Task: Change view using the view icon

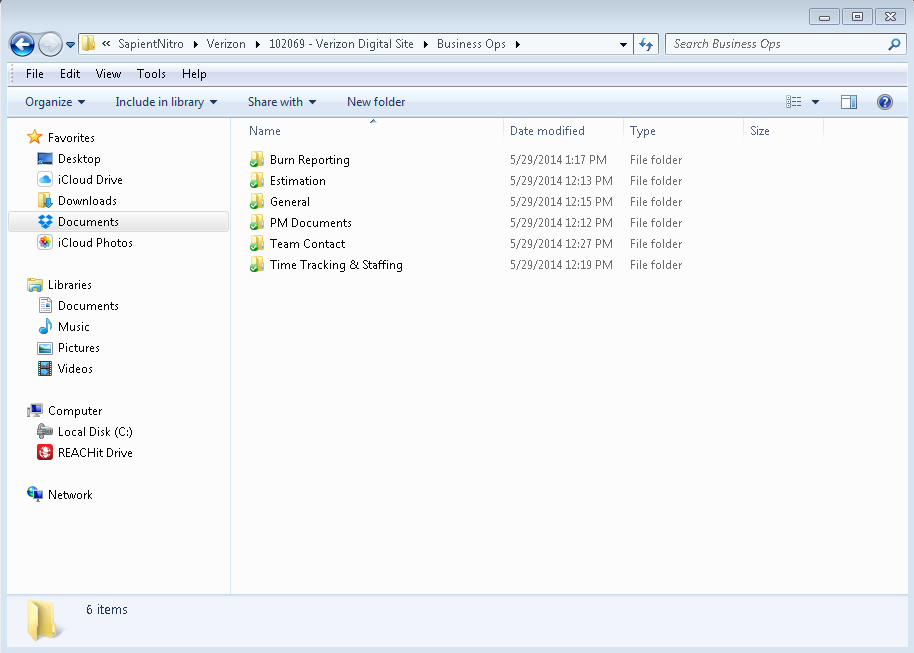Action: click(x=793, y=102)
